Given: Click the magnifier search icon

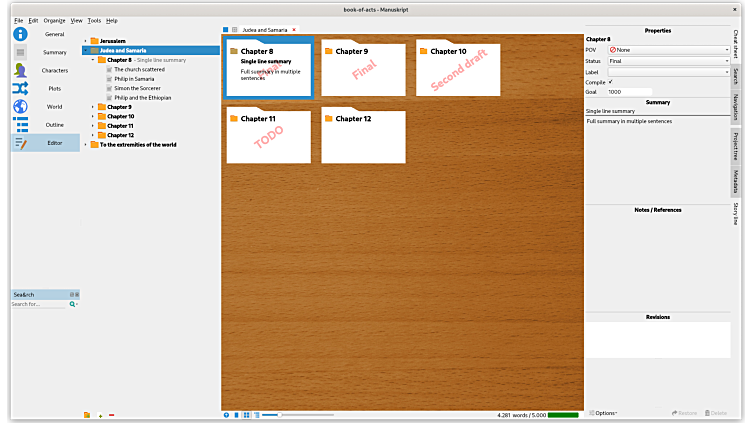Looking at the screenshot, I should [73, 304].
